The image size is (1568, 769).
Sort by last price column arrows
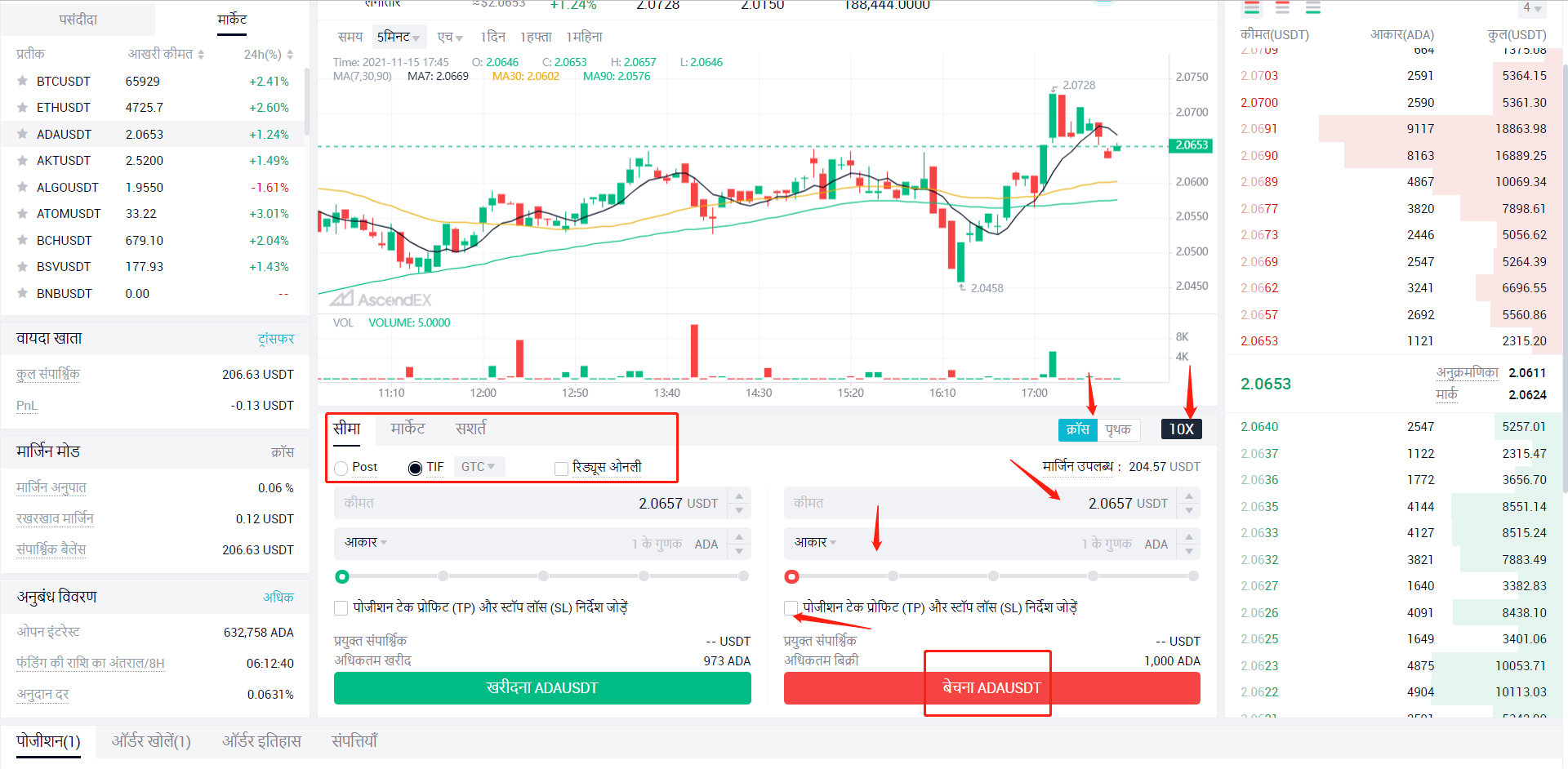[201, 54]
